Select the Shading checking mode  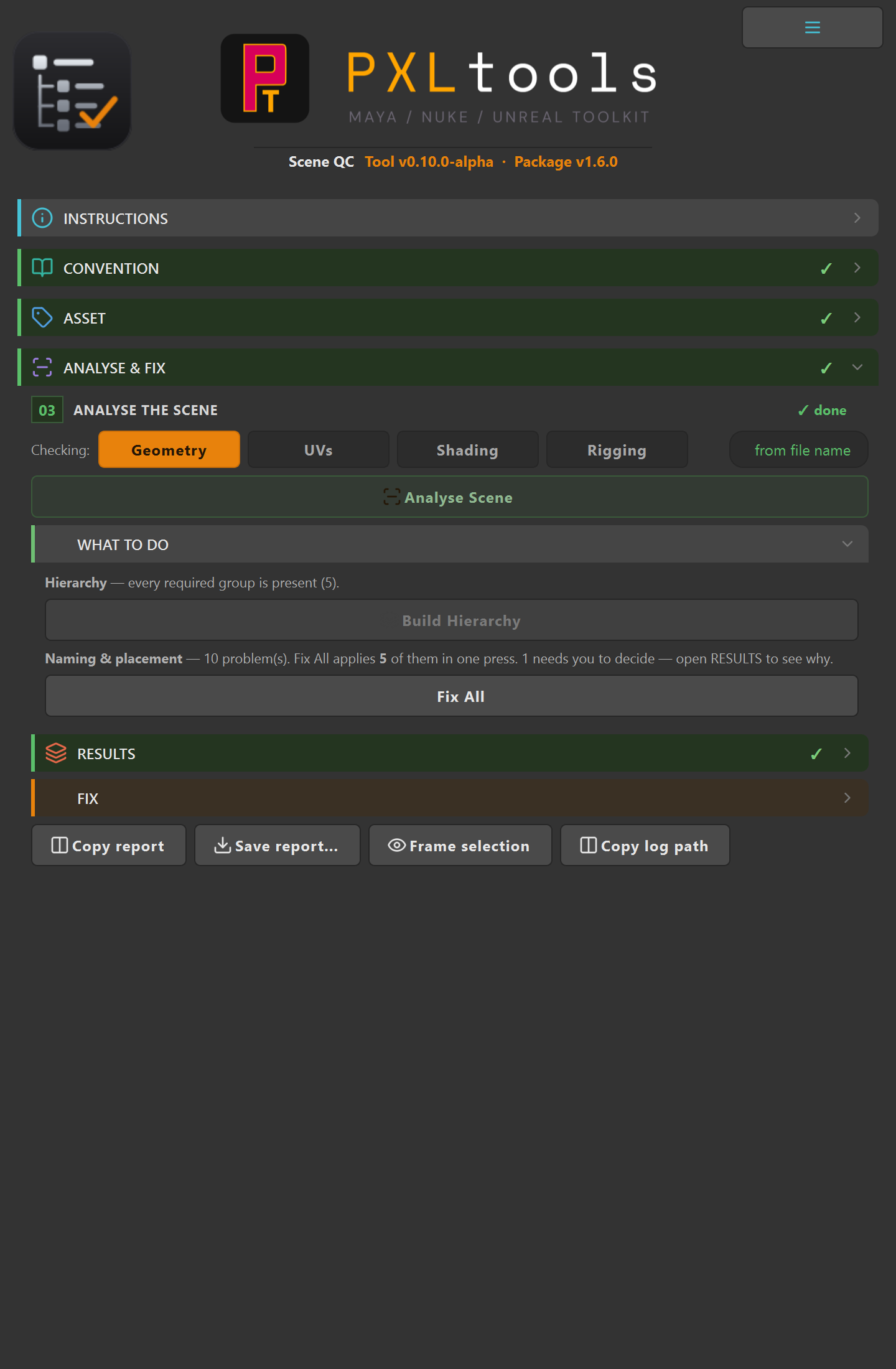[x=468, y=450]
